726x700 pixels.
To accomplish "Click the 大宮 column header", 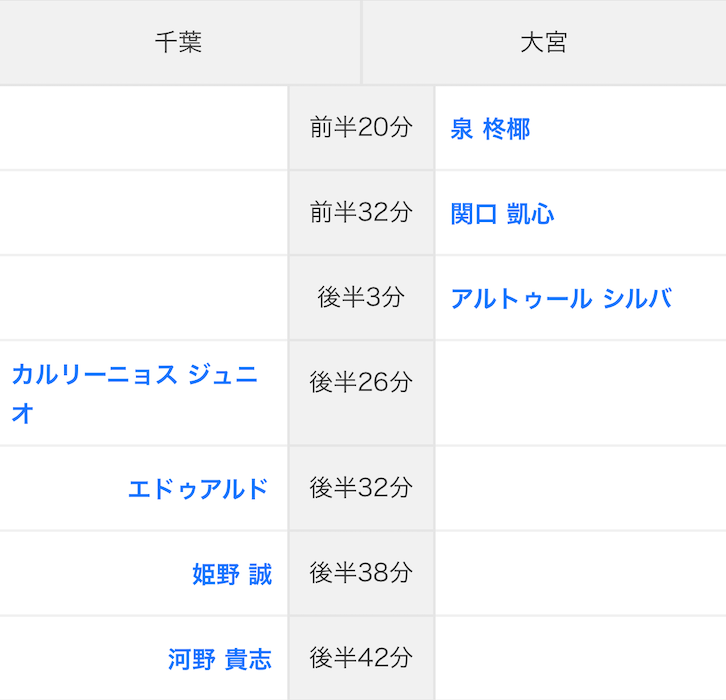I will click(x=544, y=43).
